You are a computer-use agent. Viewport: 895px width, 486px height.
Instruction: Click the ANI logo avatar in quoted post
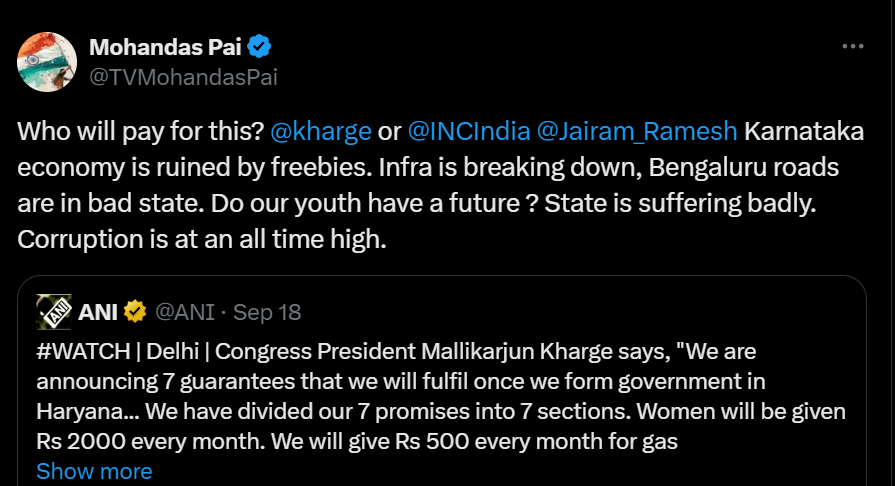[54, 312]
